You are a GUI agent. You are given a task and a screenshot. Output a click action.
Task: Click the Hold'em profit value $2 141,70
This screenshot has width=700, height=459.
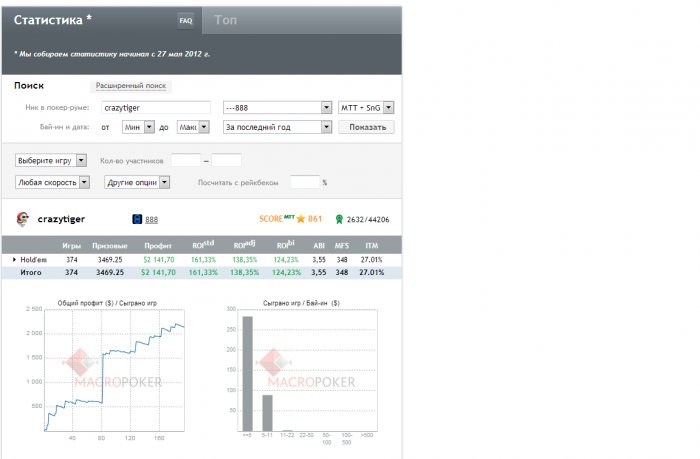(159, 259)
